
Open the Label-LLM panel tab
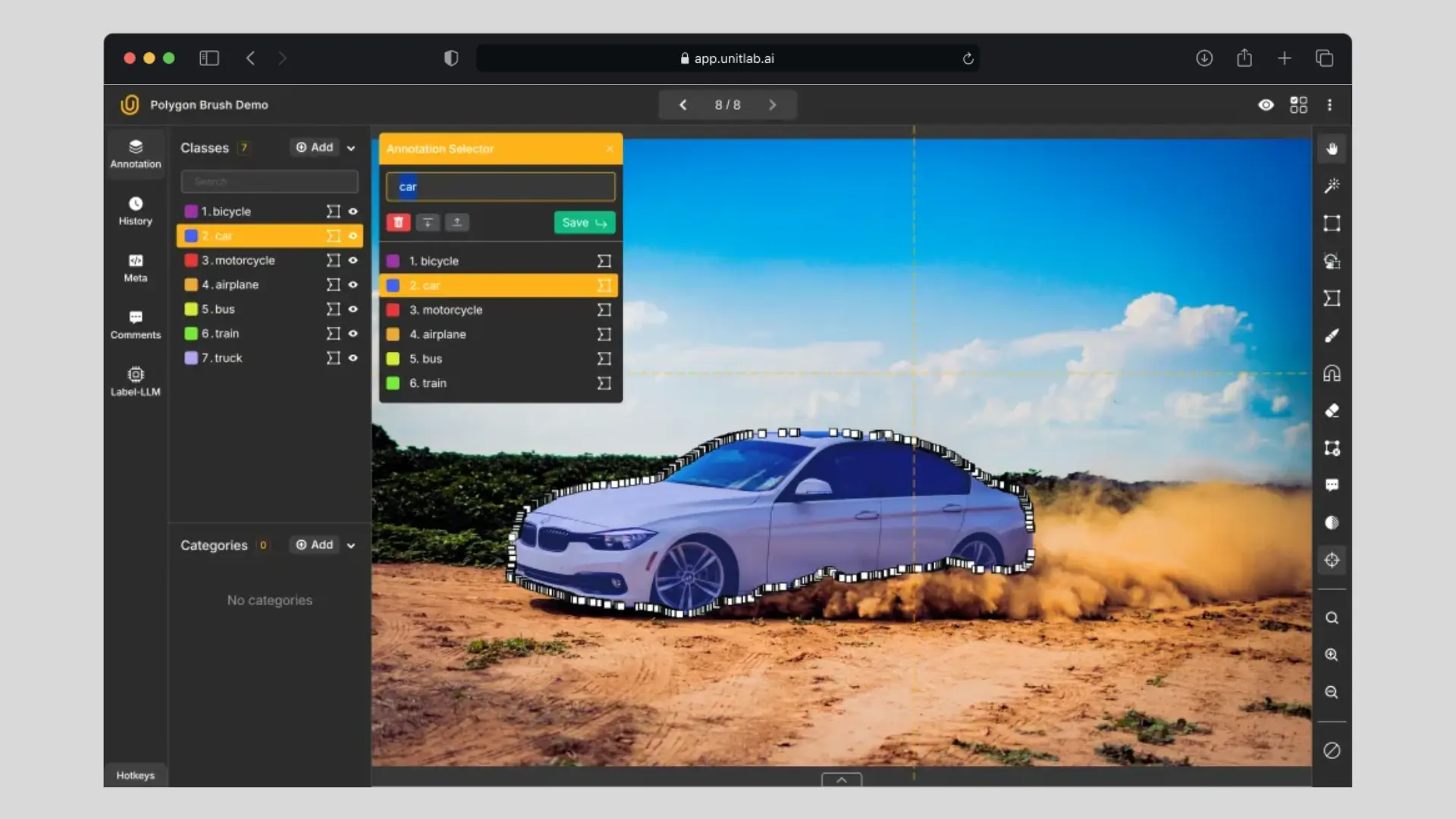pyautogui.click(x=135, y=381)
